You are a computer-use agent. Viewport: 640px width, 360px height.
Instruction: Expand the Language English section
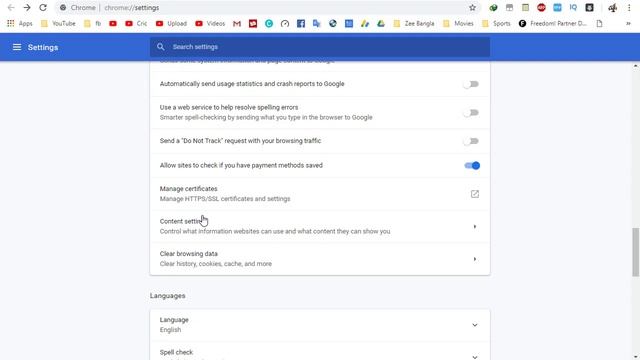pos(475,325)
